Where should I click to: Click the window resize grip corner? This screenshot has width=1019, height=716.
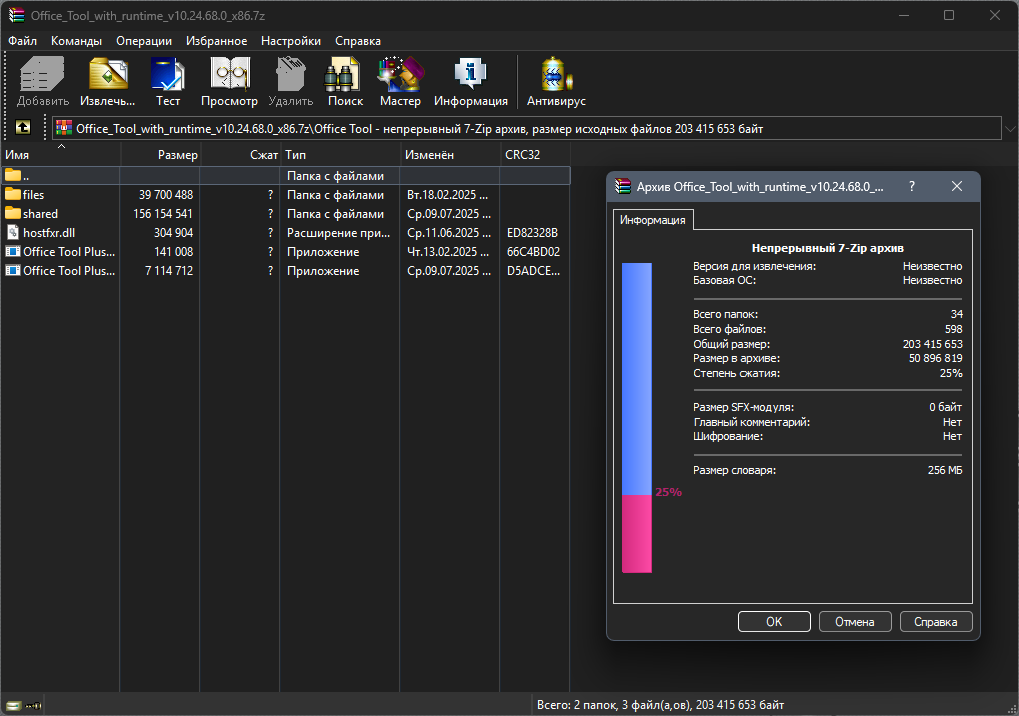coord(1011,708)
